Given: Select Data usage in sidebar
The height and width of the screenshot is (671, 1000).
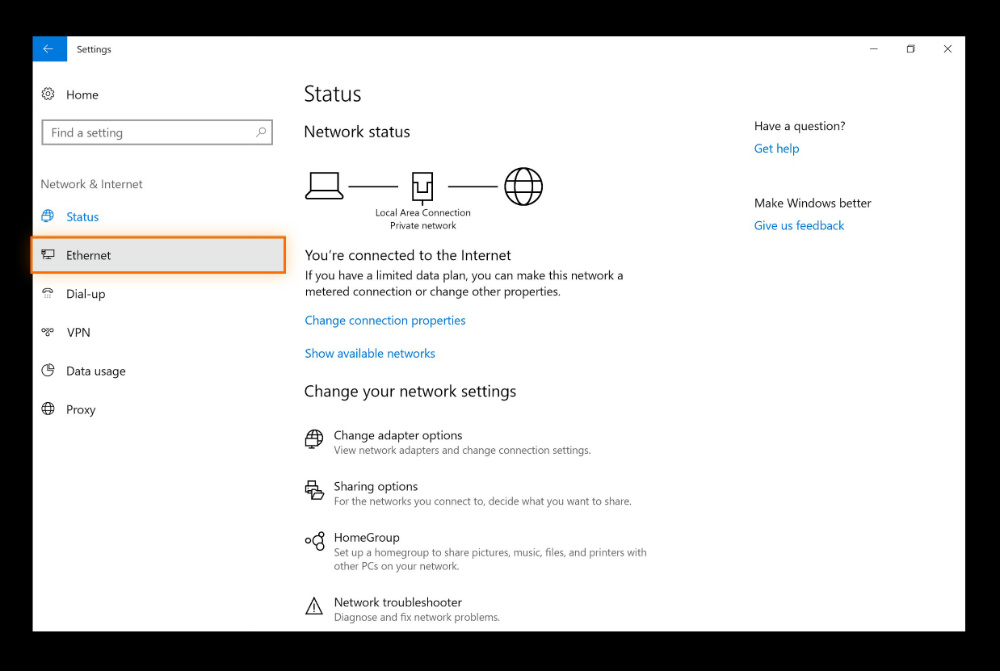Looking at the screenshot, I should (96, 371).
